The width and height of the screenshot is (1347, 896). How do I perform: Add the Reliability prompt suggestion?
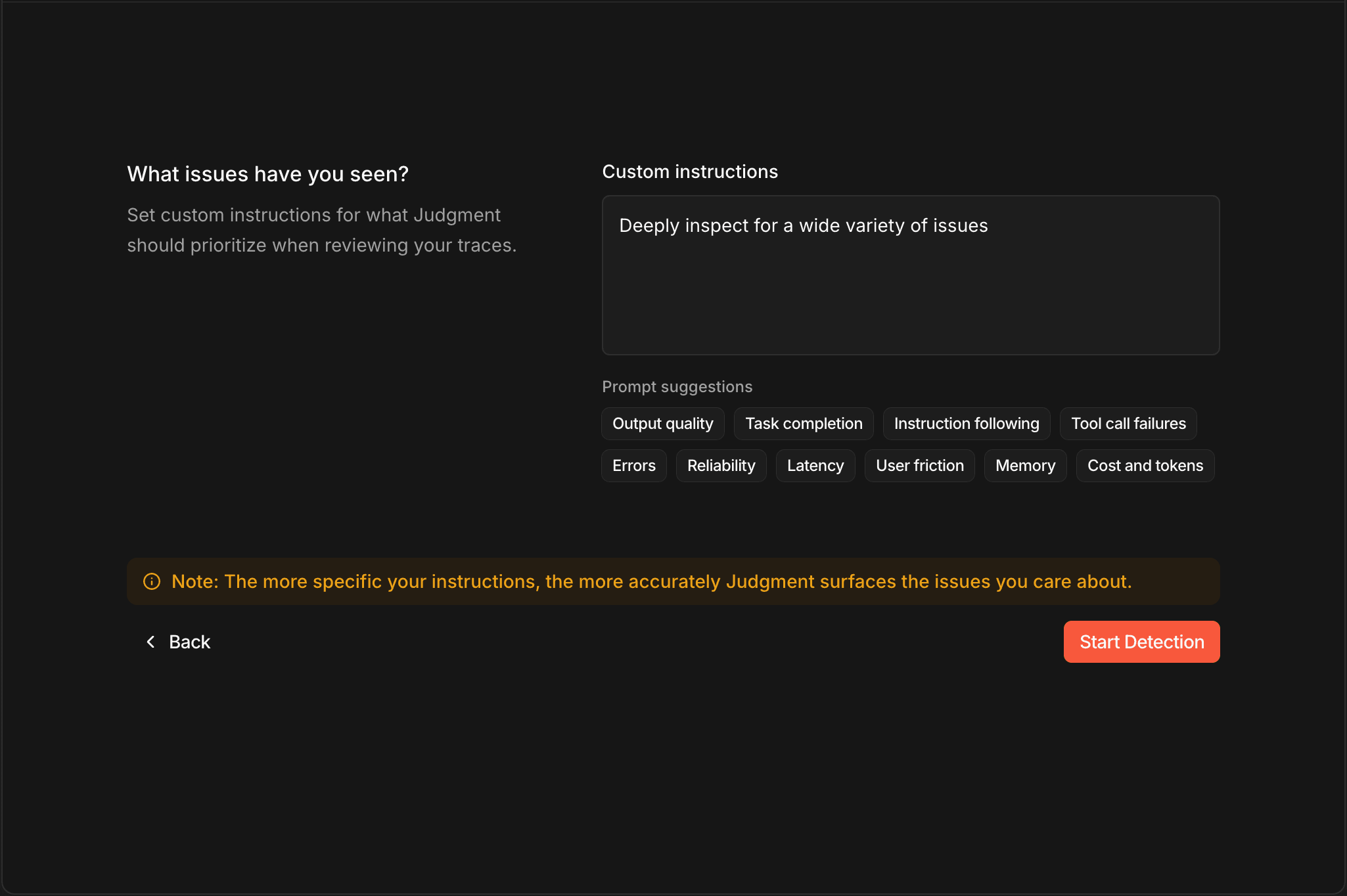[721, 466]
